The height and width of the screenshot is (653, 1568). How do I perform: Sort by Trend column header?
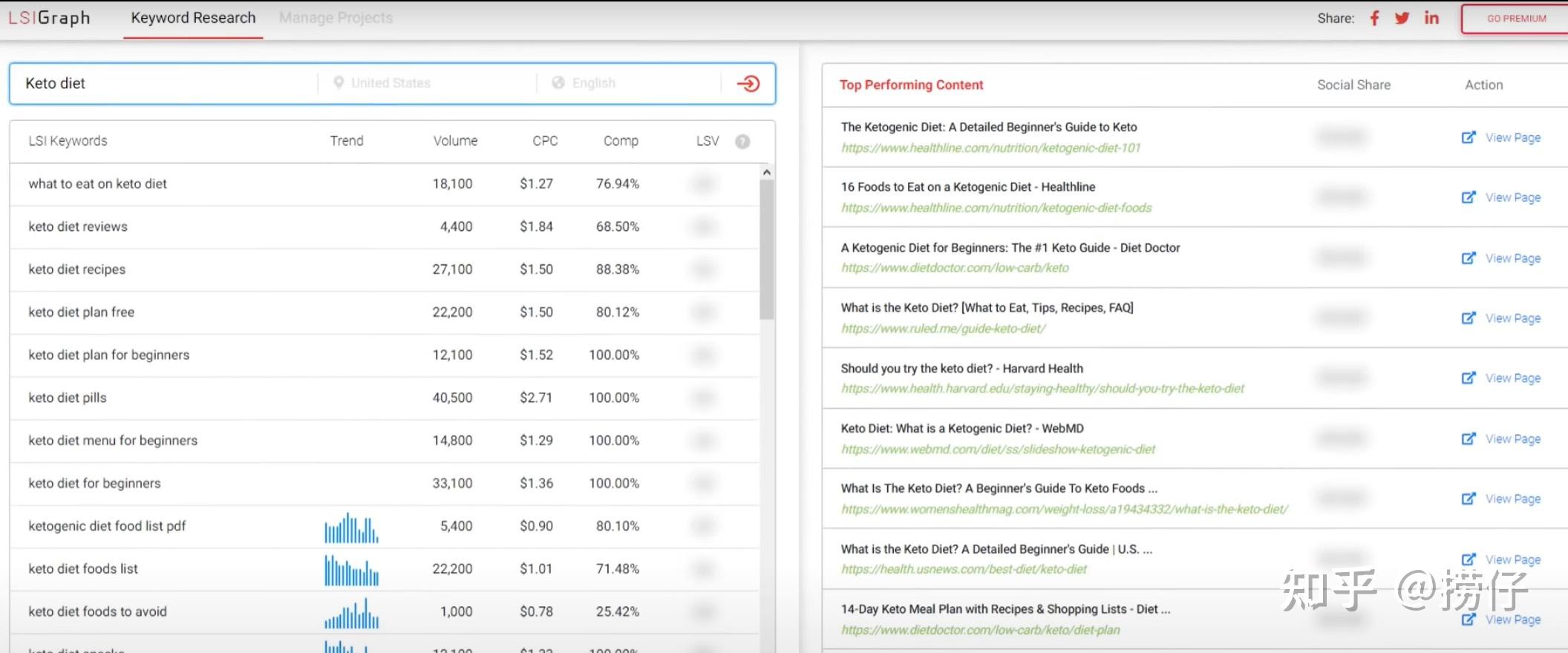[347, 141]
